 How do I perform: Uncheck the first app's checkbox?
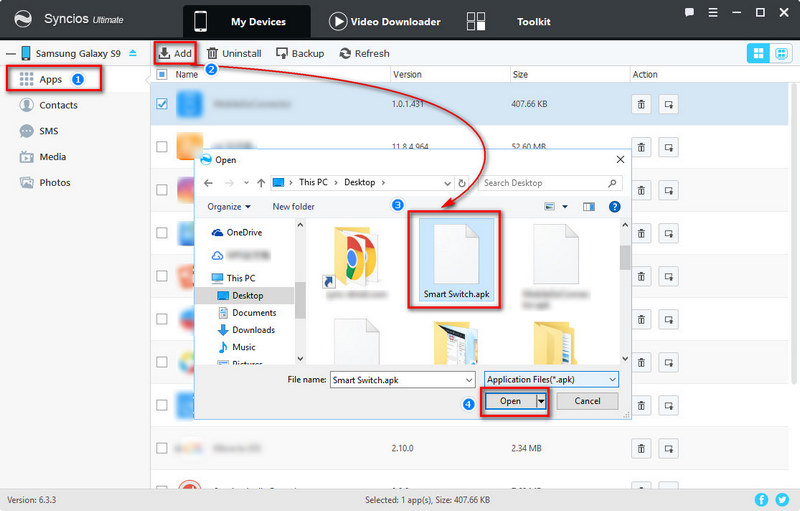click(162, 104)
